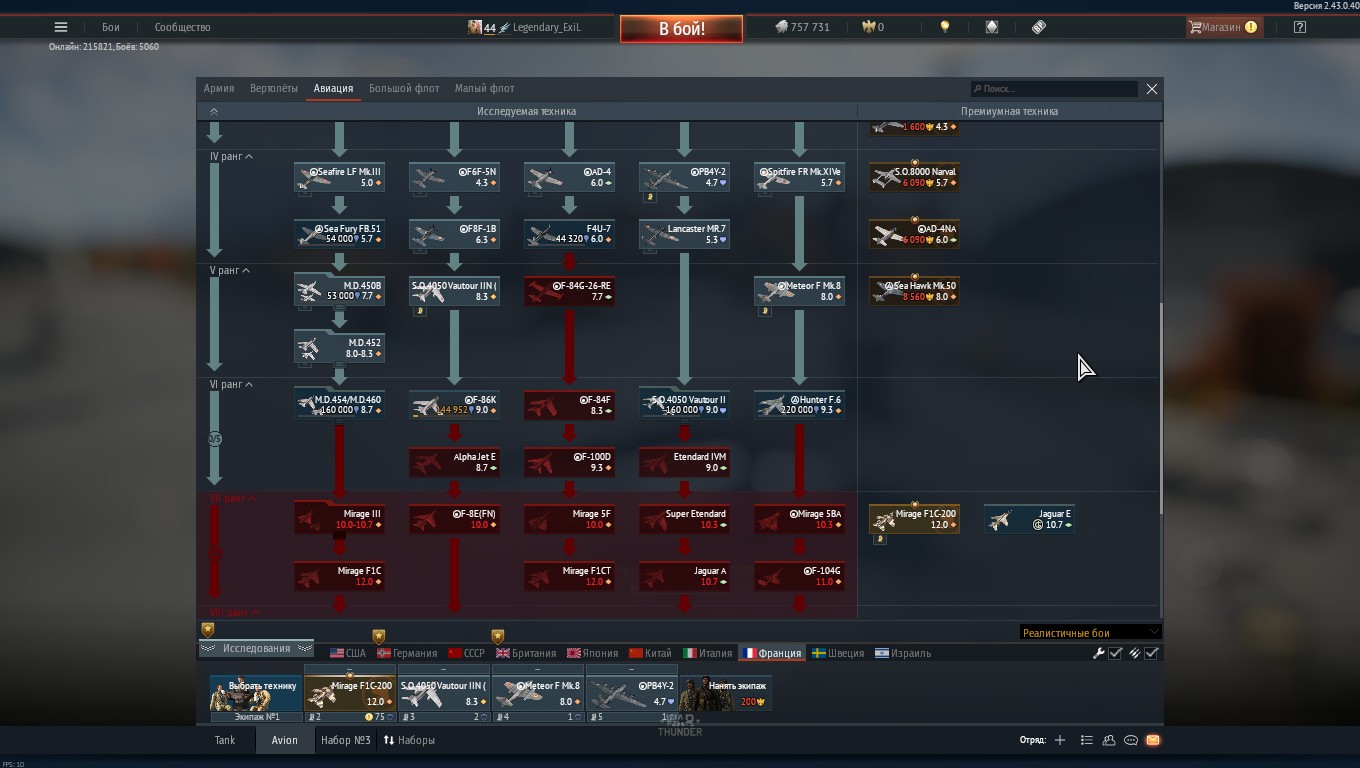Image resolution: width=1360 pixels, height=768 pixels.
Task: Select the F6F-5N aircraft card
Action: (x=455, y=177)
